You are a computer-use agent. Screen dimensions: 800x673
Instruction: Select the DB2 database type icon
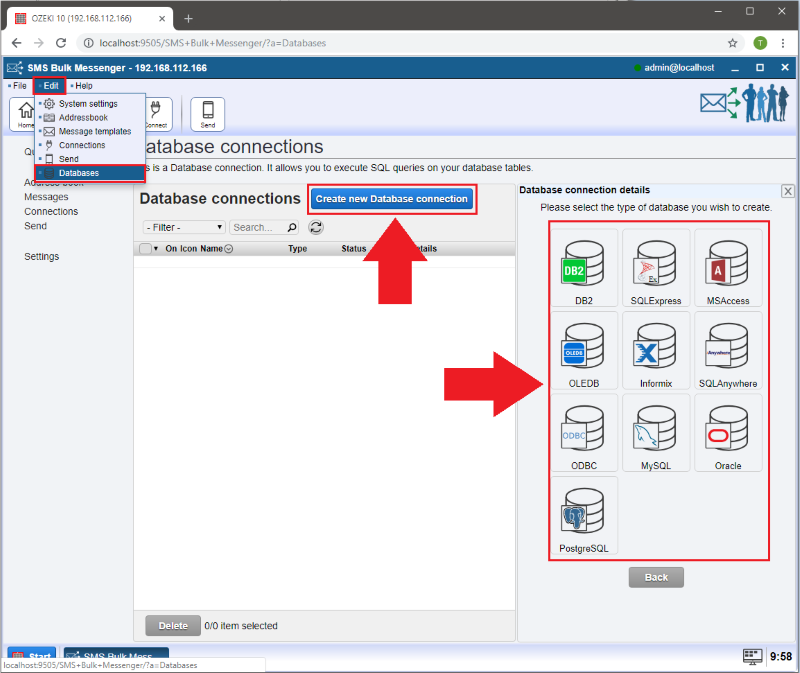pos(584,267)
